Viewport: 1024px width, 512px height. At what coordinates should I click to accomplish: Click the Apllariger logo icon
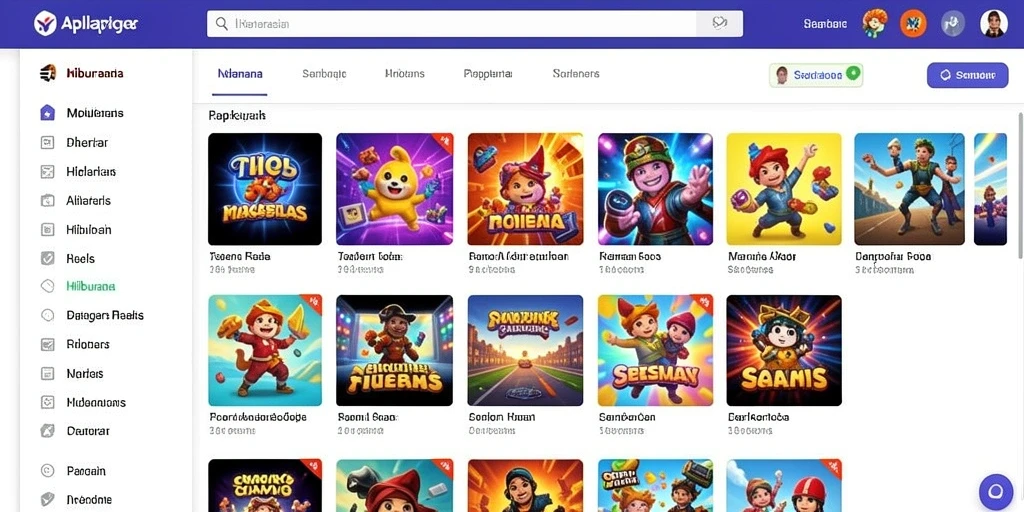tap(44, 24)
